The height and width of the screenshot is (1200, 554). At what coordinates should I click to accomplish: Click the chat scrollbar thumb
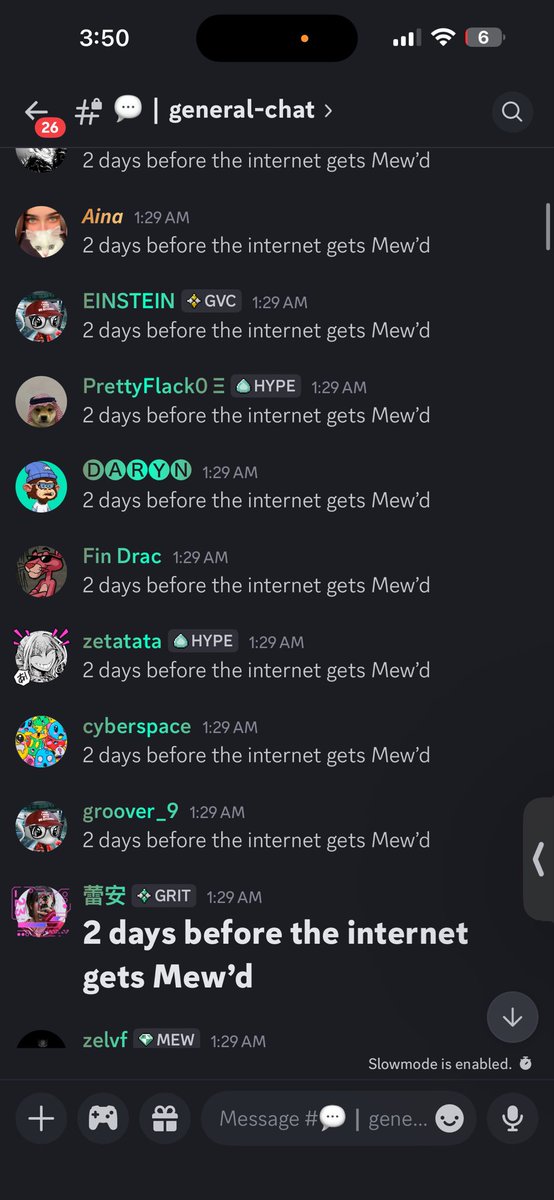548,226
